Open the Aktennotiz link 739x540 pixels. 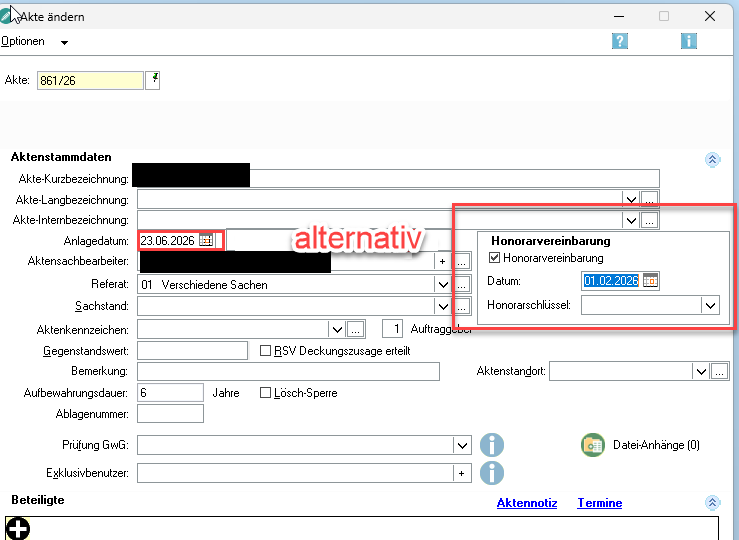coord(527,503)
